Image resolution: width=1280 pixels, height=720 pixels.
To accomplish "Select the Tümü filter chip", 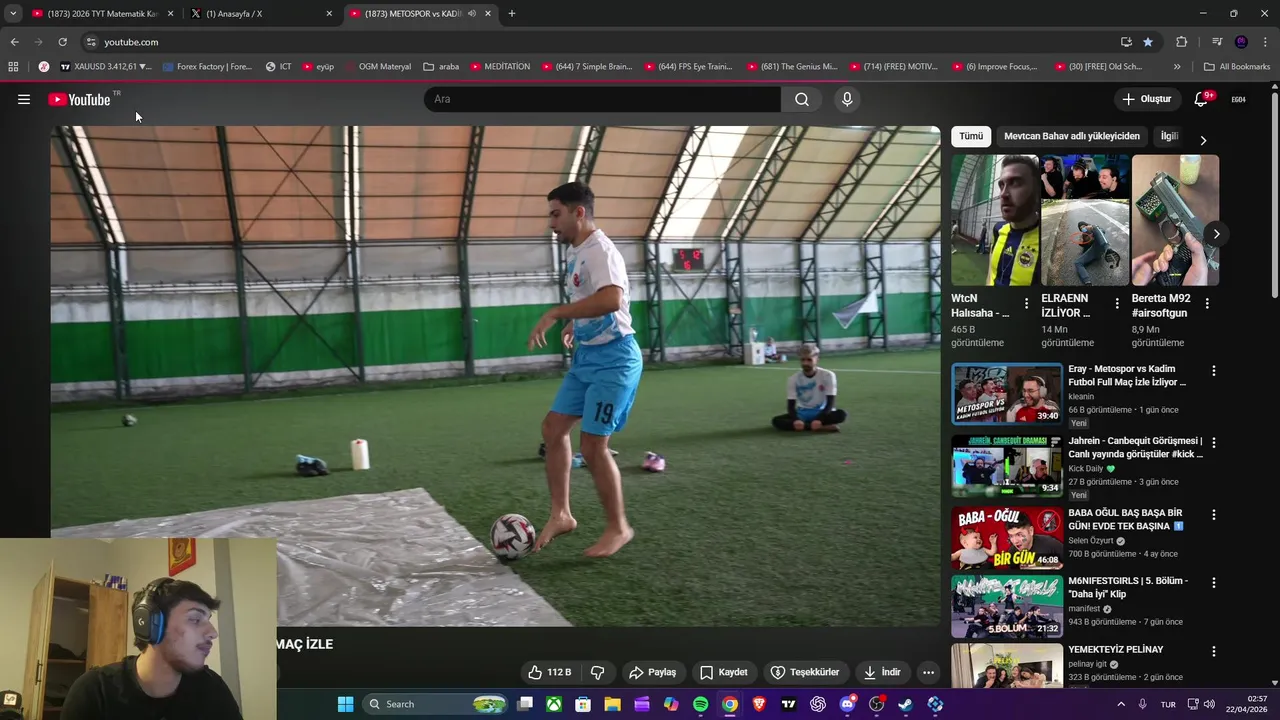I will click(x=971, y=136).
